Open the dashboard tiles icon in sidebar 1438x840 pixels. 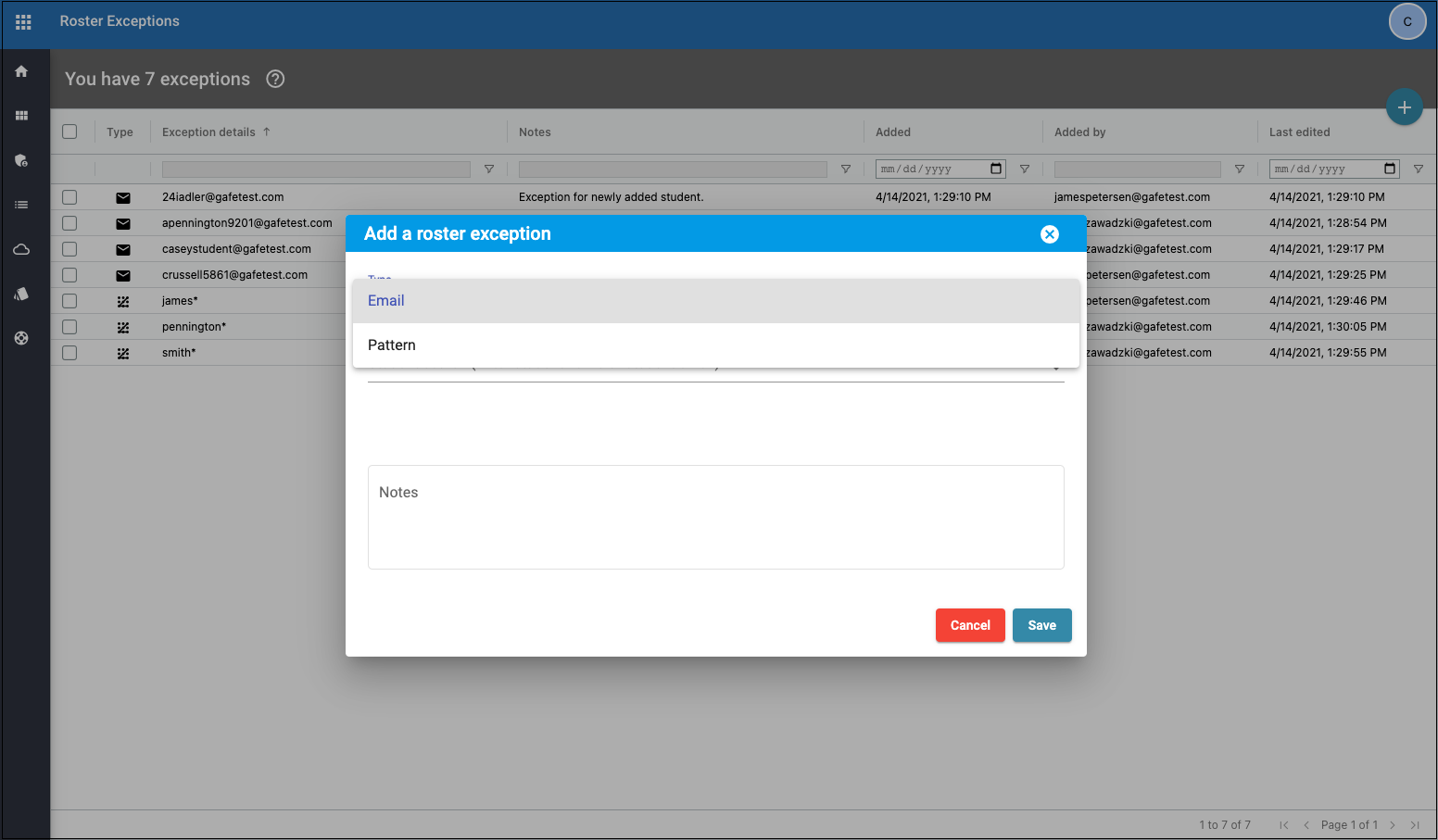tap(21, 116)
